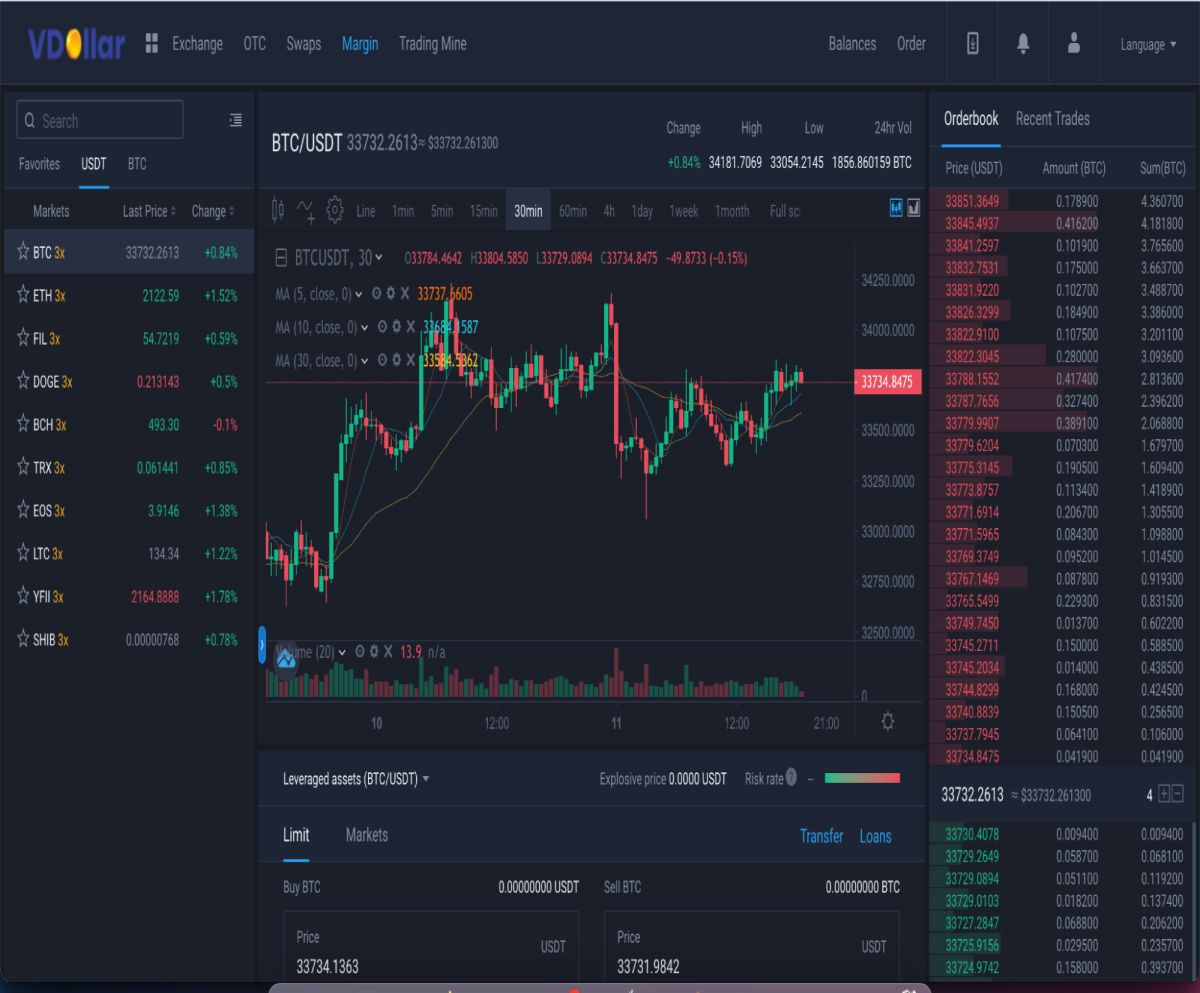The width and height of the screenshot is (1200, 993).
Task: Click the blue side panel expand arrow
Action: [262, 646]
